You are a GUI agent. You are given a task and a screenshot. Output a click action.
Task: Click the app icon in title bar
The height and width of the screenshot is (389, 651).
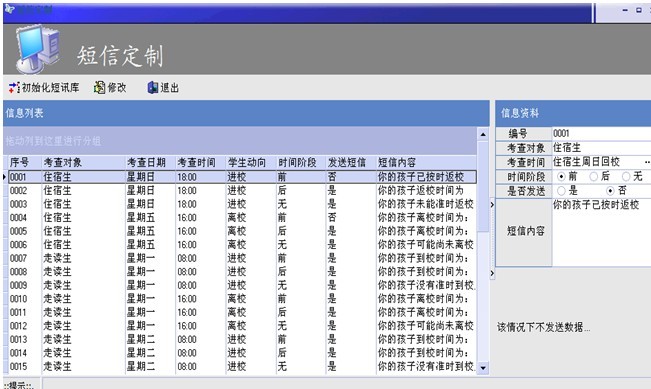point(9,9)
